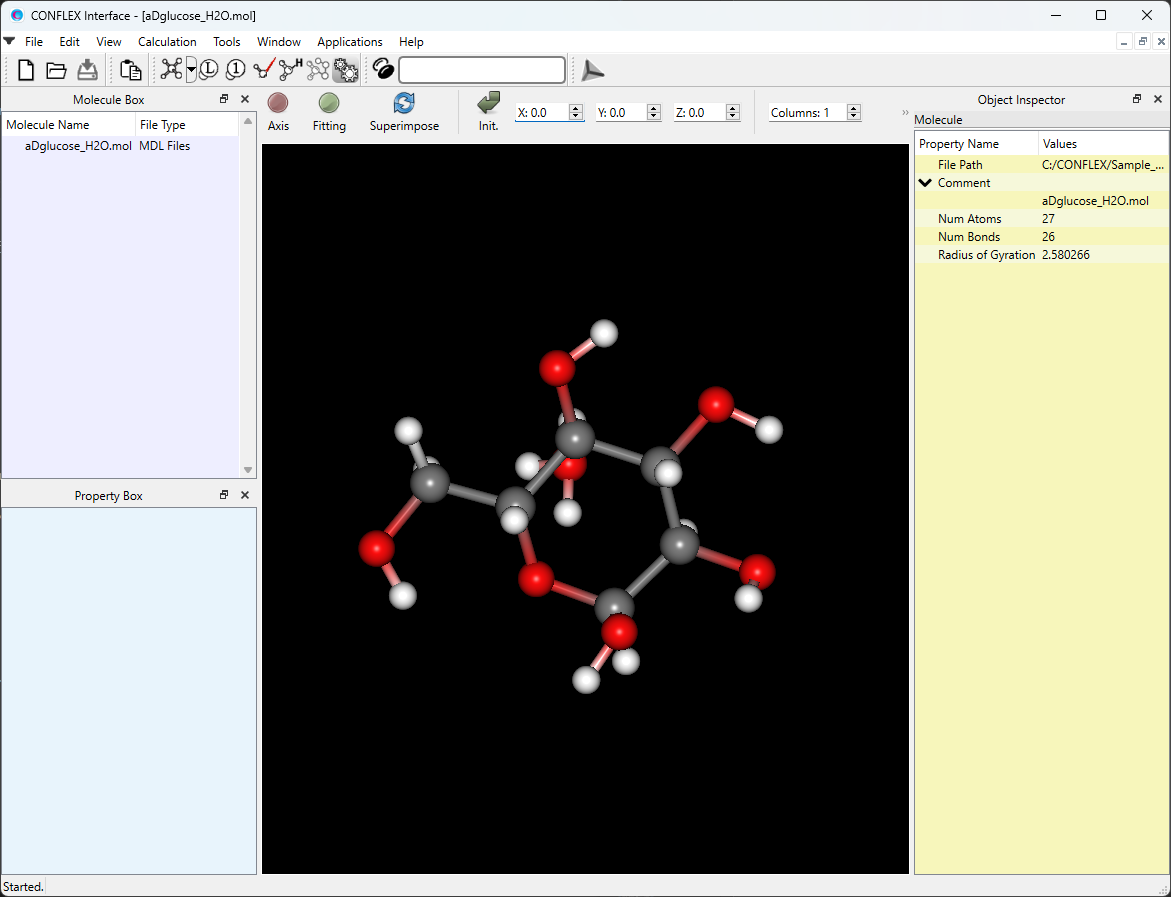Click inside the toolbar search field
The width and height of the screenshot is (1171, 897).
[481, 70]
